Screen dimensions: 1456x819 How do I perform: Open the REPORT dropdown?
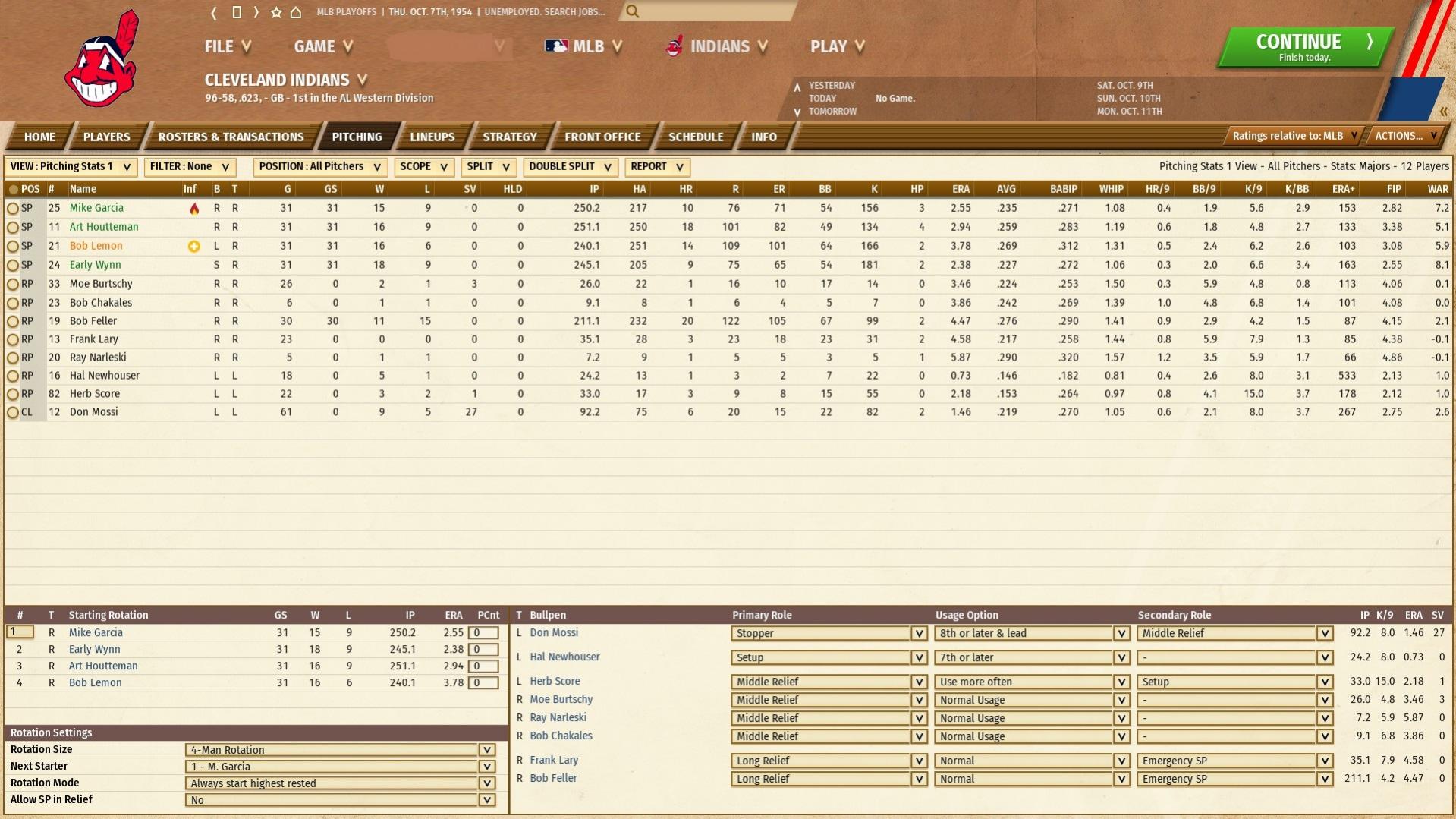click(657, 166)
